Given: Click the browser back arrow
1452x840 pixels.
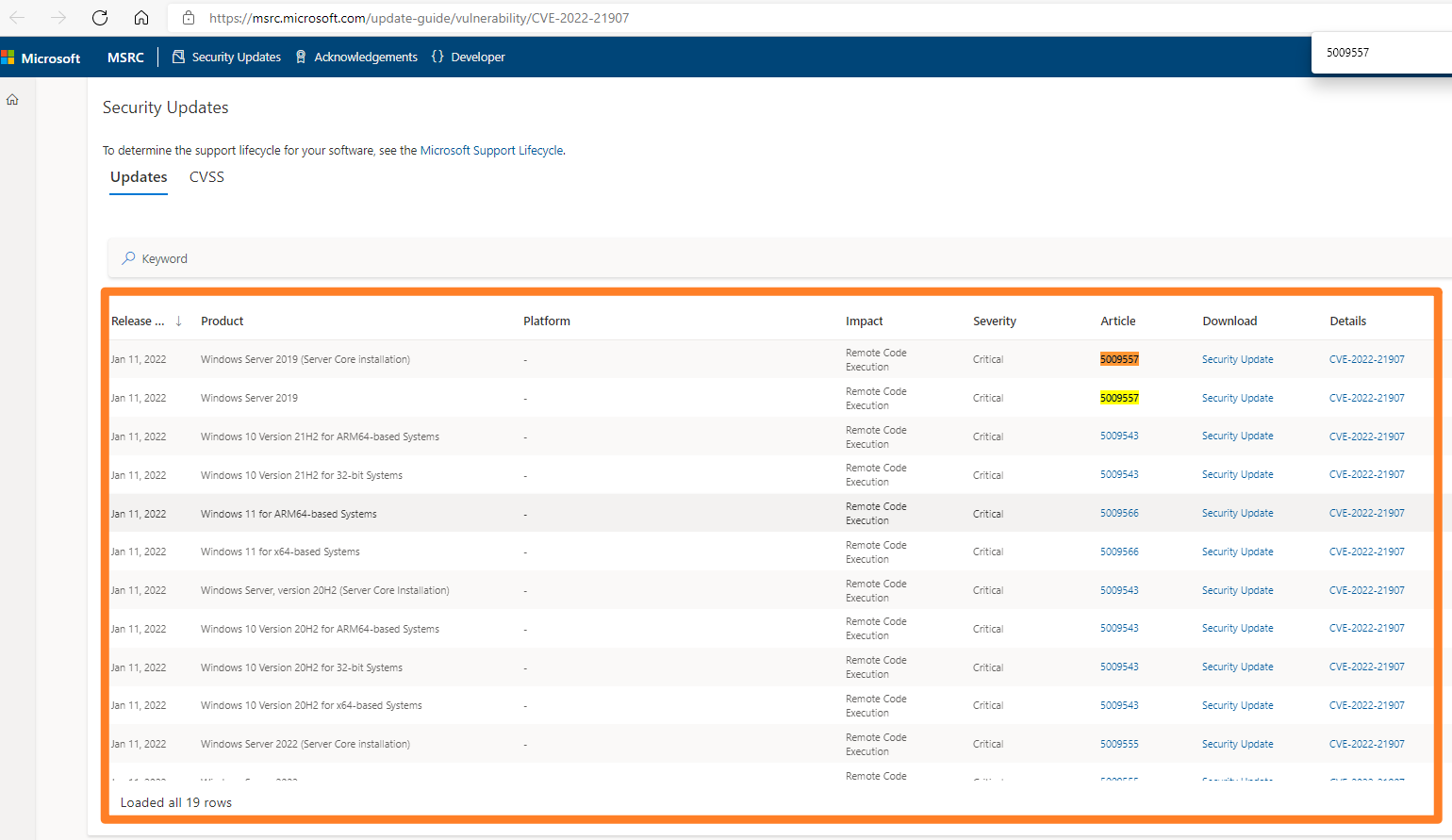Looking at the screenshot, I should coord(18,18).
